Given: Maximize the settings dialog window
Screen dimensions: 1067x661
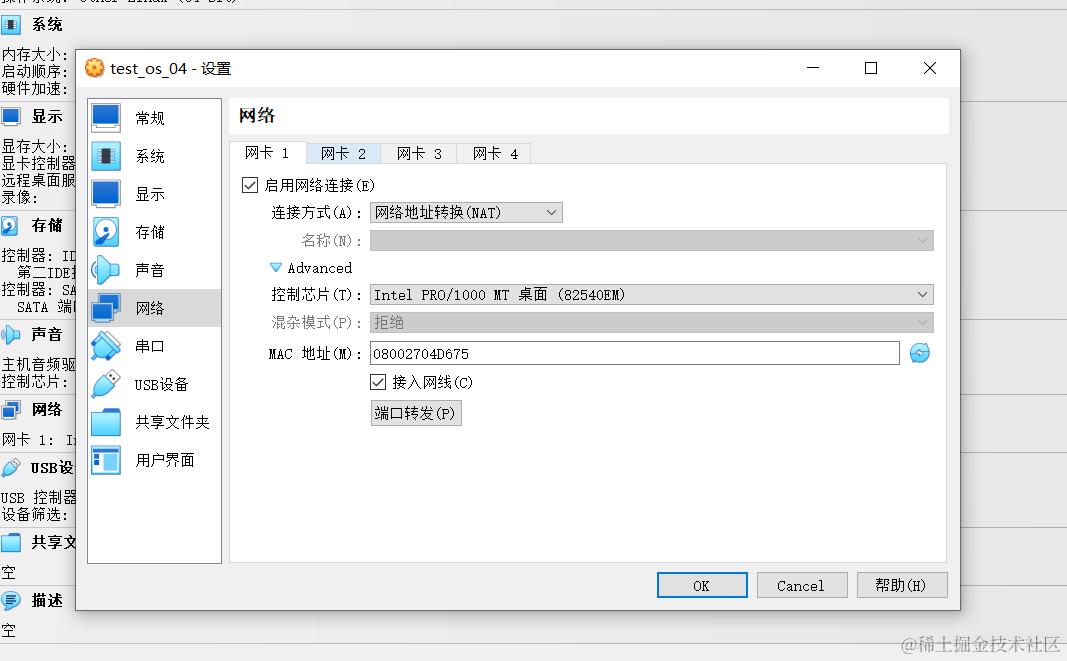Looking at the screenshot, I should coord(870,68).
